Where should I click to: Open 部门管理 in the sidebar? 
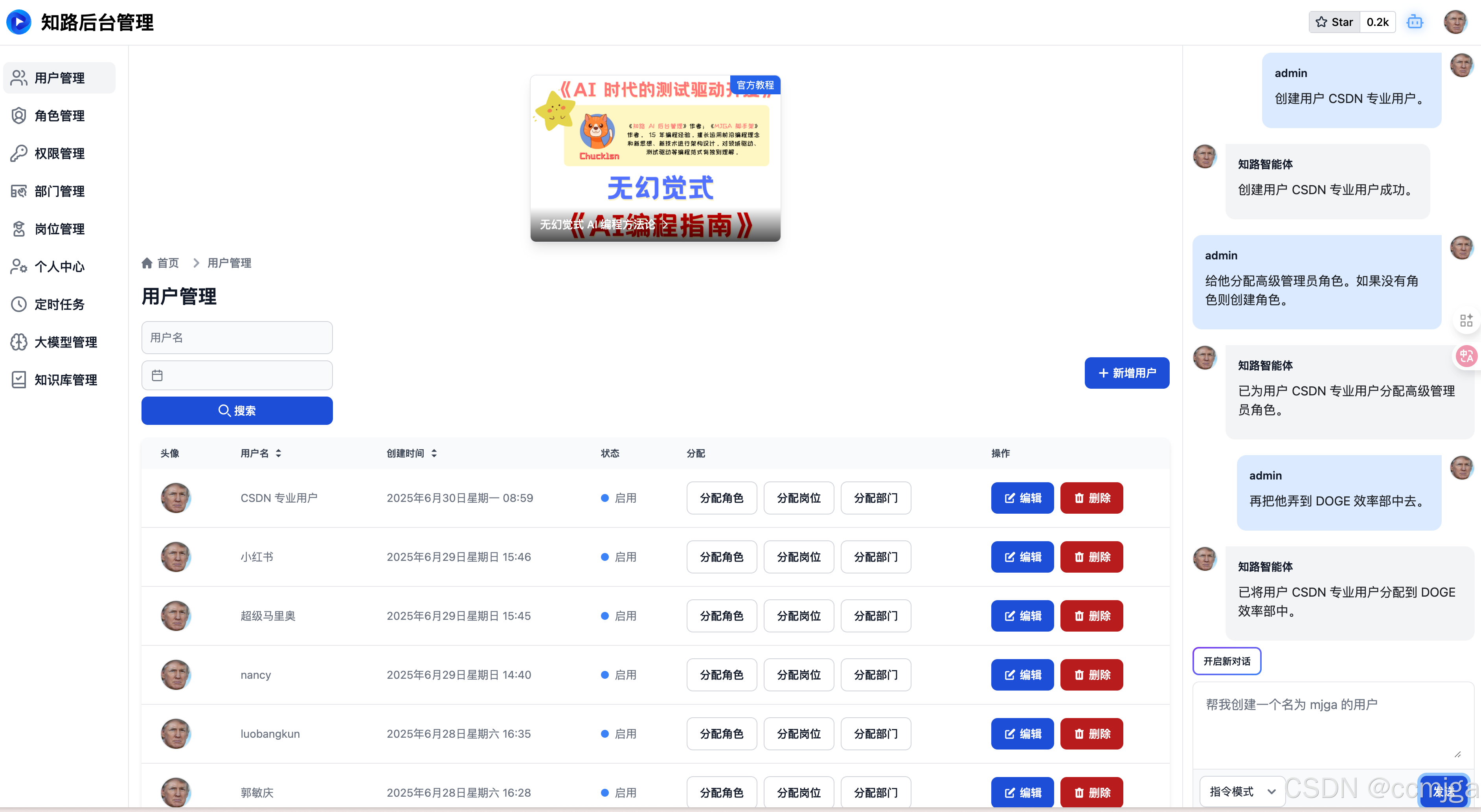pos(59,191)
